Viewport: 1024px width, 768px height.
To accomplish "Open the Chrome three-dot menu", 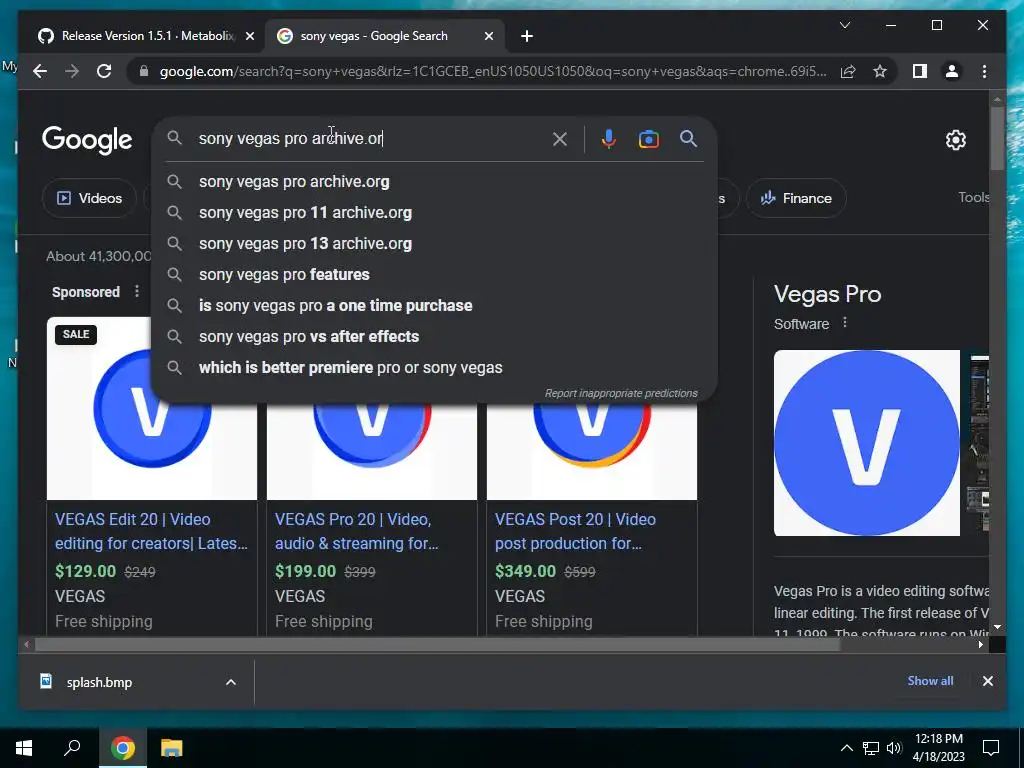I will pyautogui.click(x=984, y=71).
